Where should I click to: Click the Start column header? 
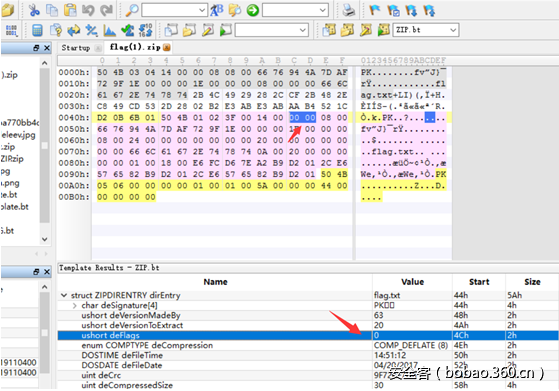pos(479,282)
